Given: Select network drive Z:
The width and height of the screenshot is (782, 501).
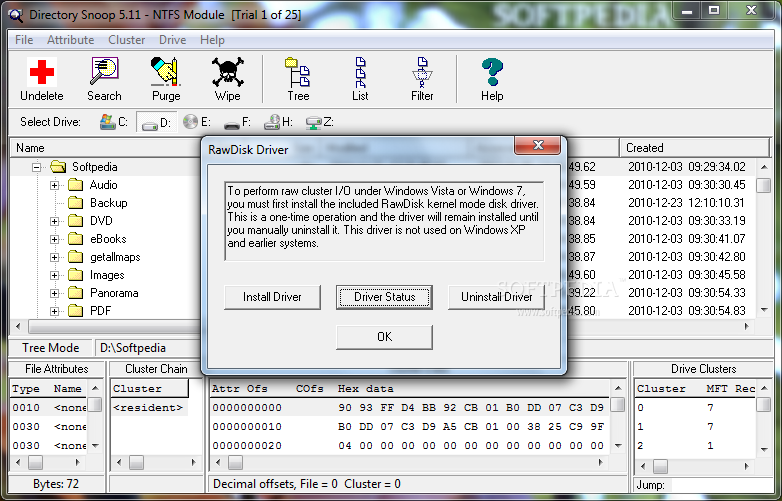Looking at the screenshot, I should 320,122.
